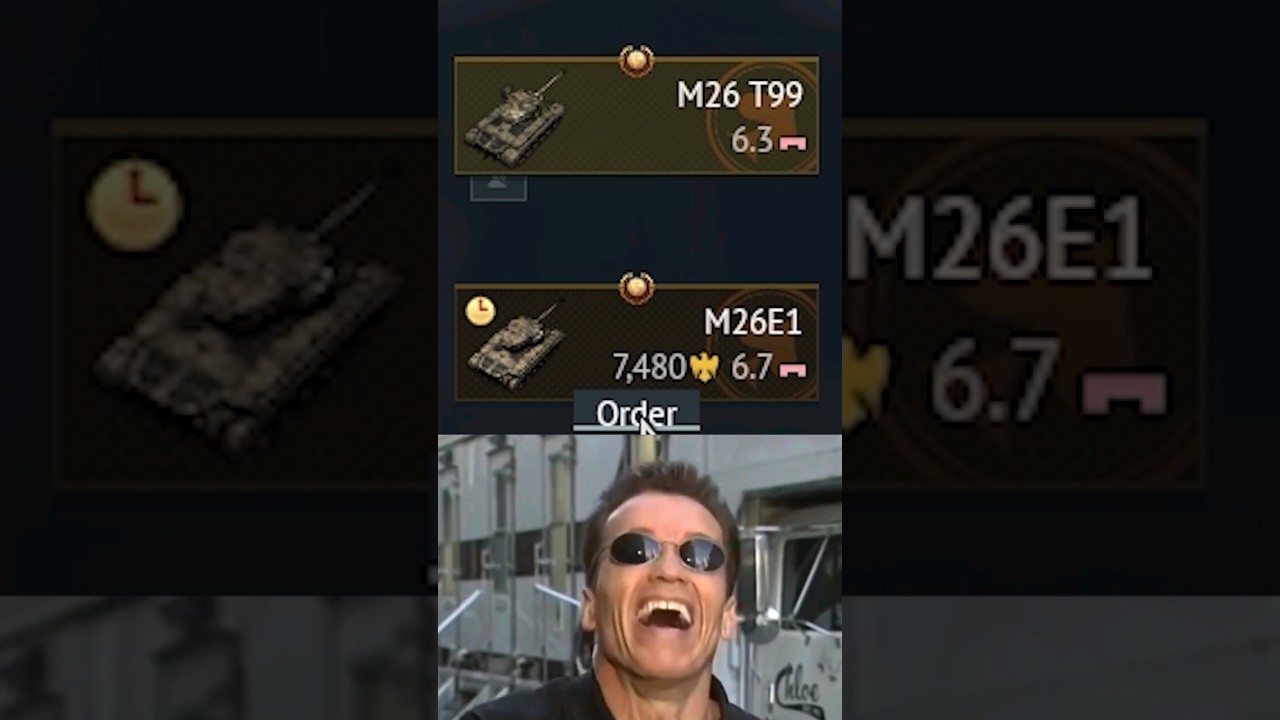The image size is (1280, 720).
Task: Select the M26 T99 vehicle name label
Action: pos(740,95)
